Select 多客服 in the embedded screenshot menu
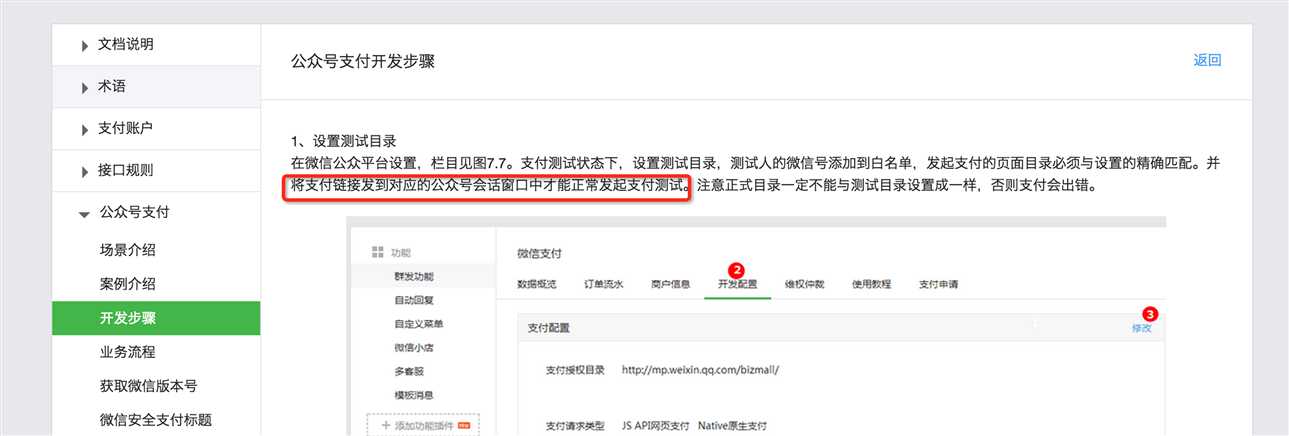The height and width of the screenshot is (436, 1289). 409,371
